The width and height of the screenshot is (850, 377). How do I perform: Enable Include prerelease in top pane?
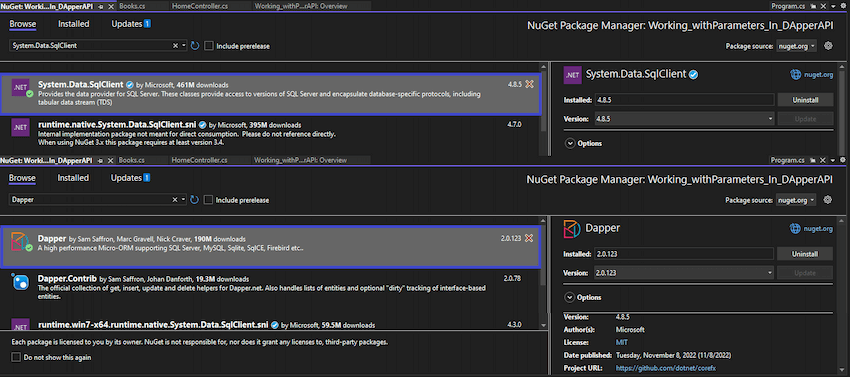pyautogui.click(x=209, y=46)
